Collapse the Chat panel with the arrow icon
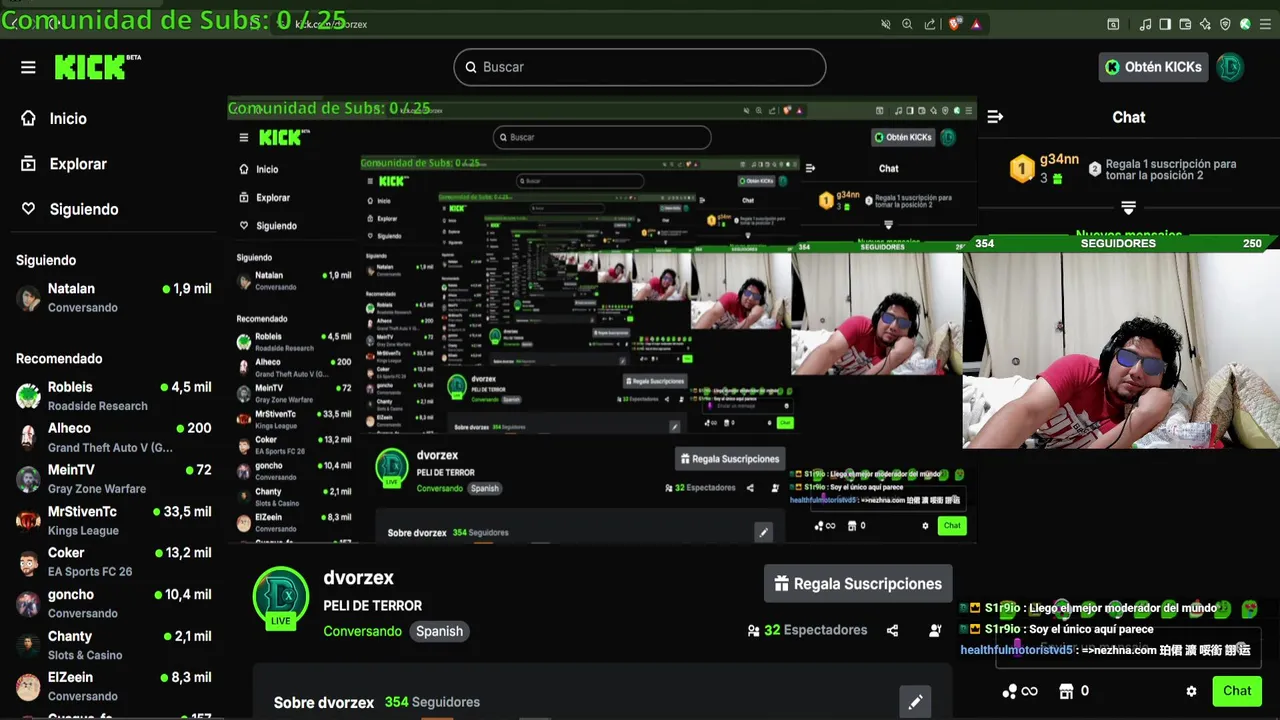The width and height of the screenshot is (1280, 720). pos(995,117)
